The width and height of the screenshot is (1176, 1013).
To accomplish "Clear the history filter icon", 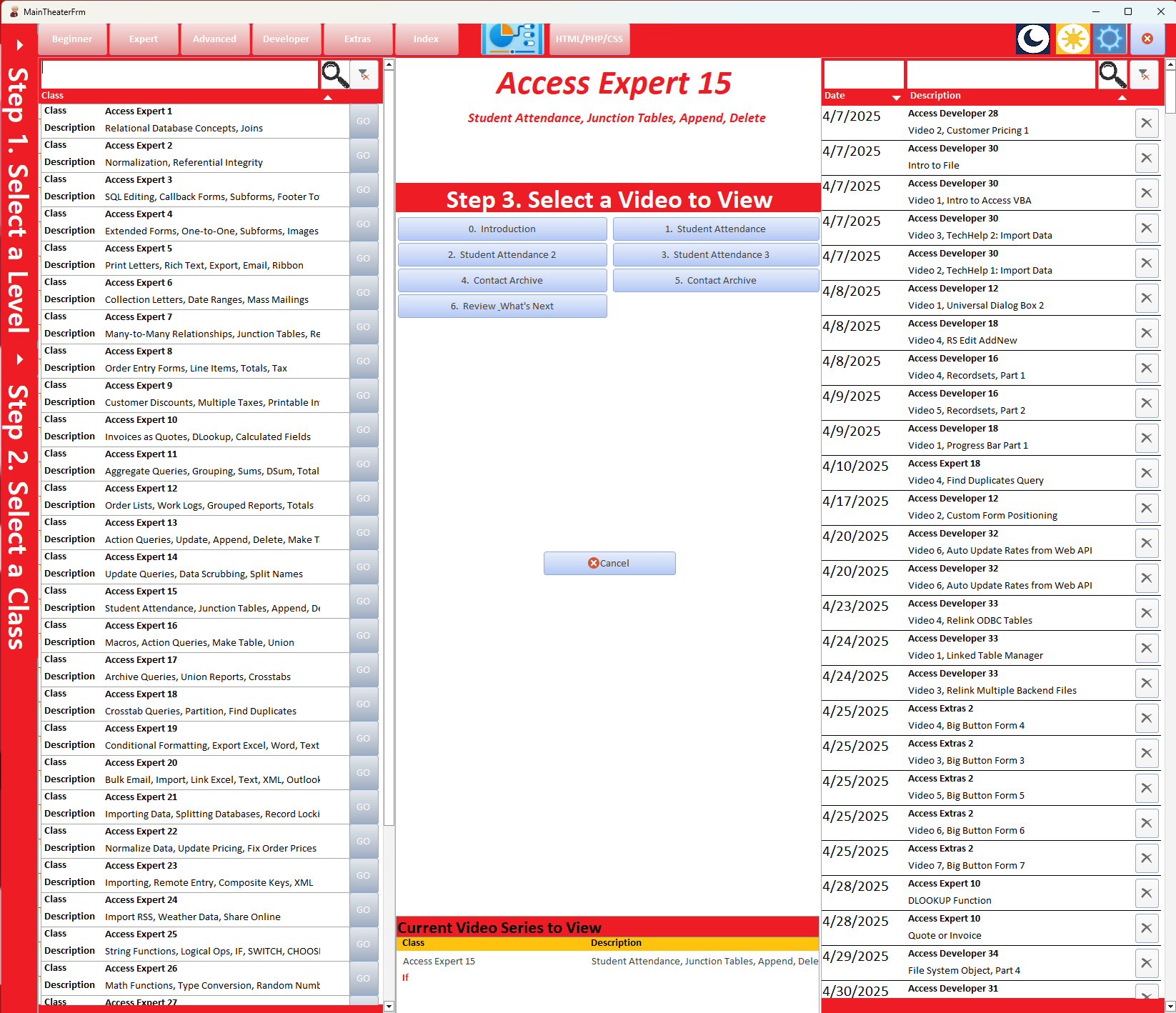I will (1145, 74).
